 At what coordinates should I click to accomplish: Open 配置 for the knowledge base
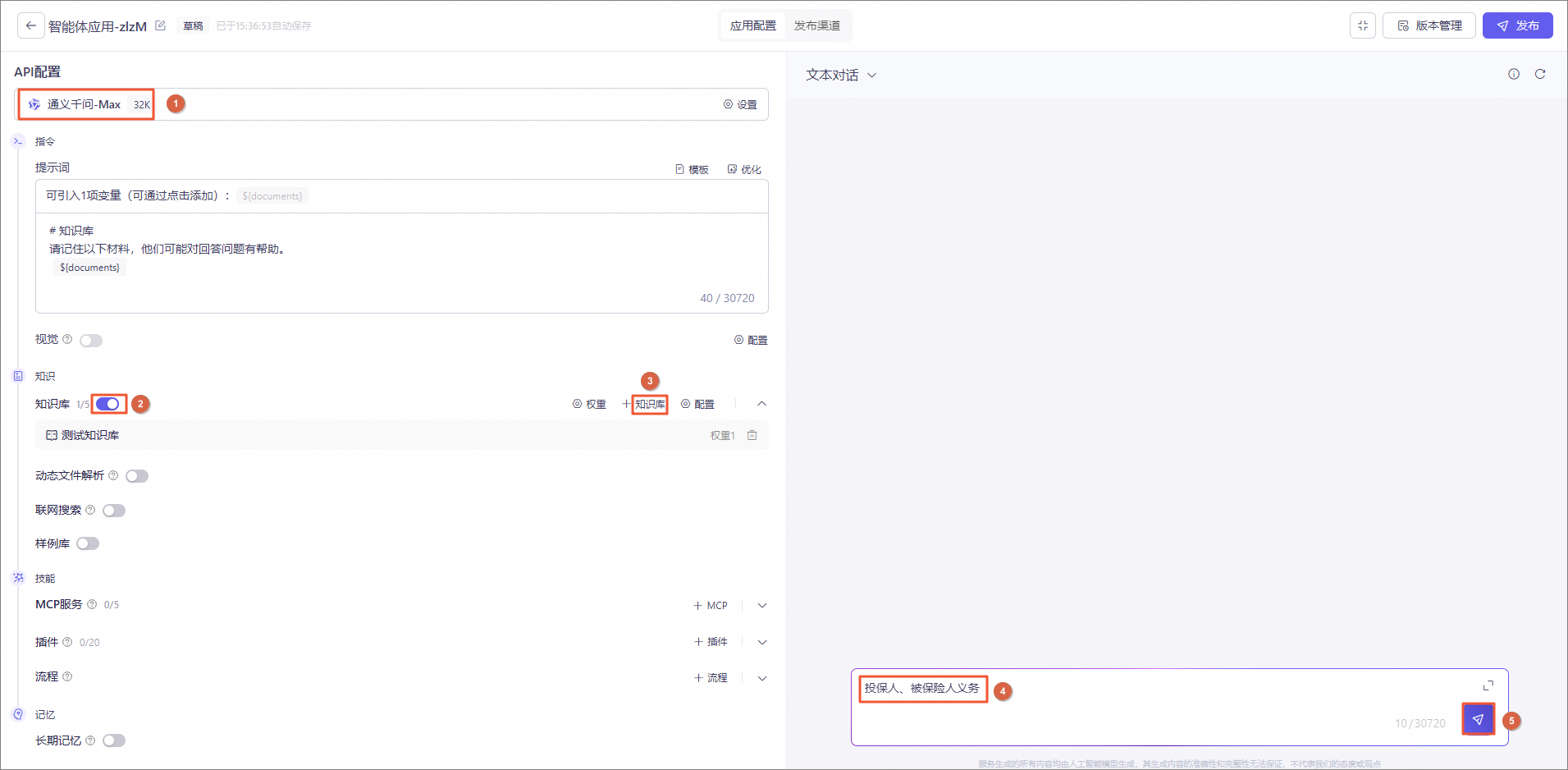point(697,404)
